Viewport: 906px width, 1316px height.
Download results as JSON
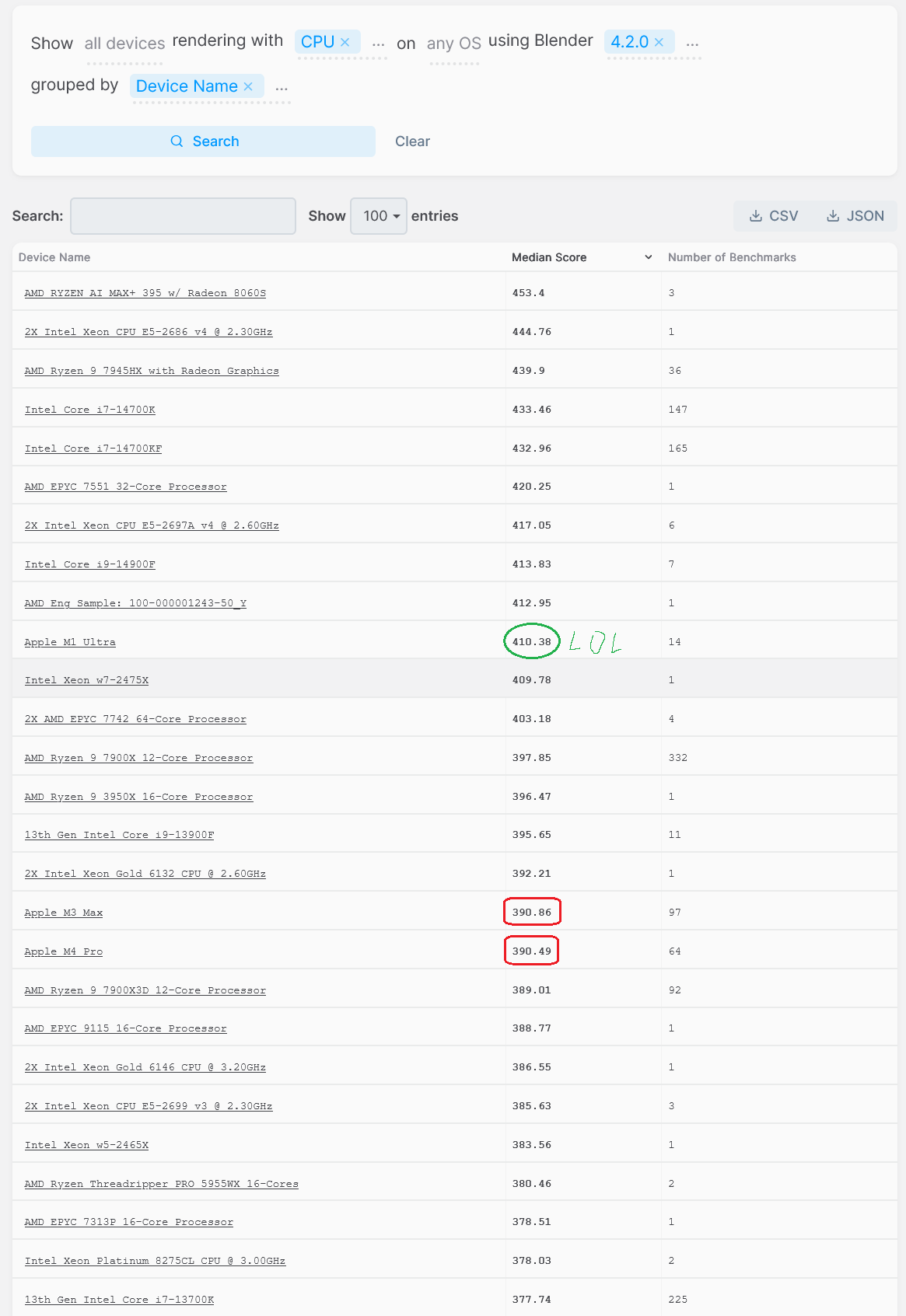click(x=855, y=216)
